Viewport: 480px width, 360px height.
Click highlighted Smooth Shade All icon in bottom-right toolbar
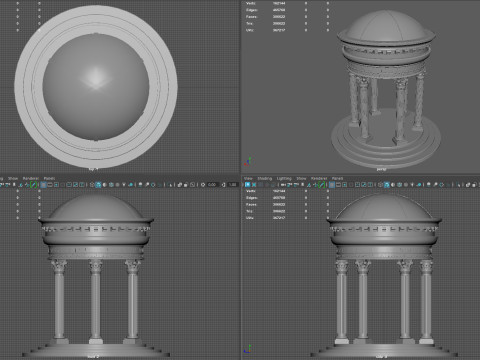point(387,185)
